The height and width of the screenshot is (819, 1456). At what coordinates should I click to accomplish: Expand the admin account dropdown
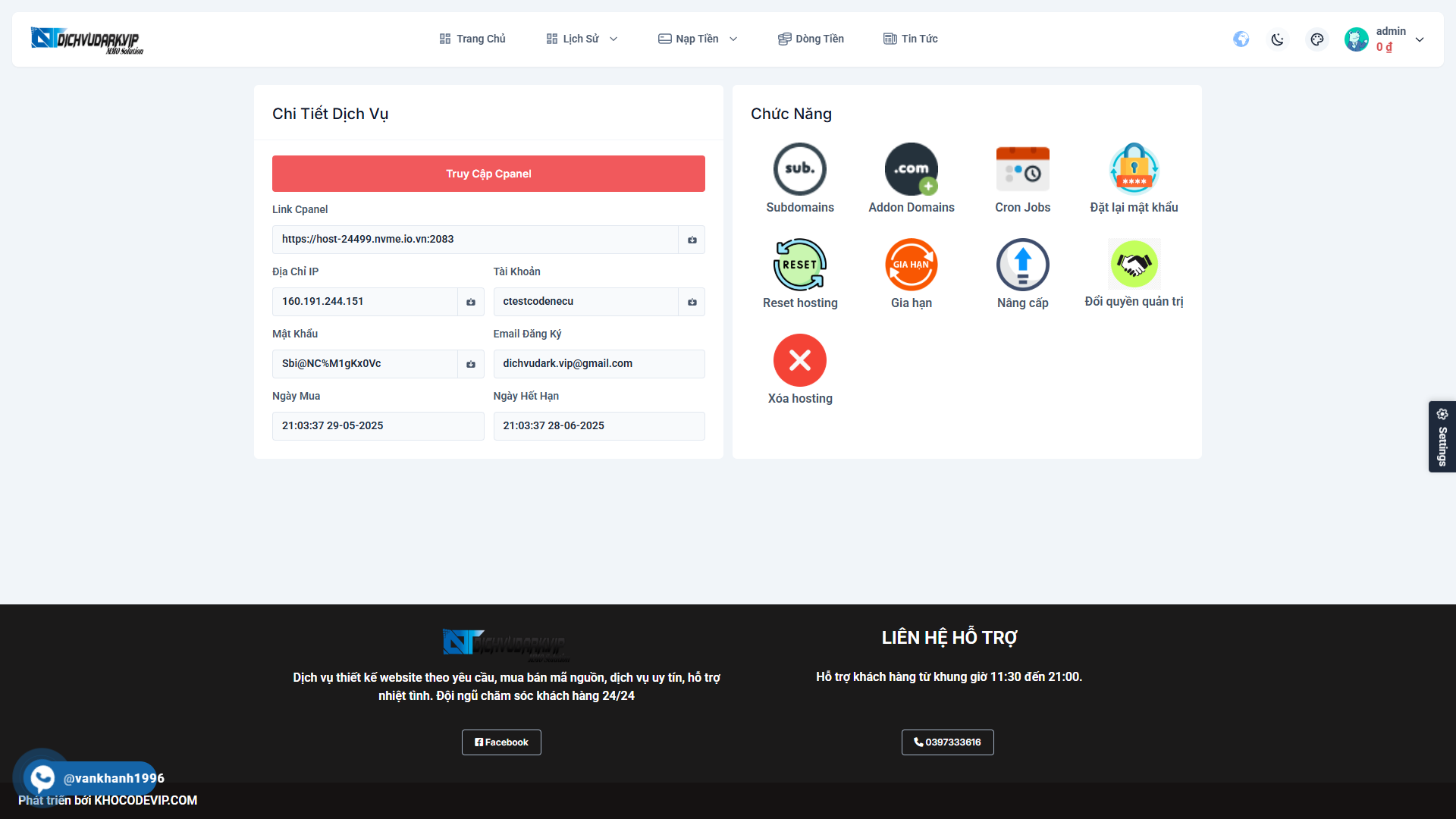(1419, 39)
